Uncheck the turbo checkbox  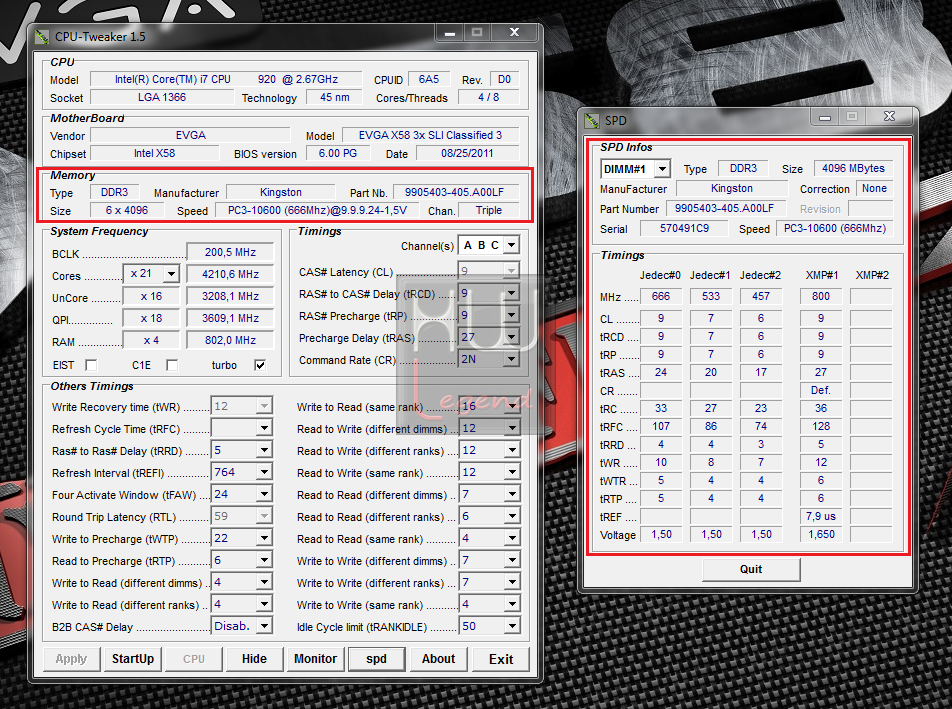click(260, 365)
